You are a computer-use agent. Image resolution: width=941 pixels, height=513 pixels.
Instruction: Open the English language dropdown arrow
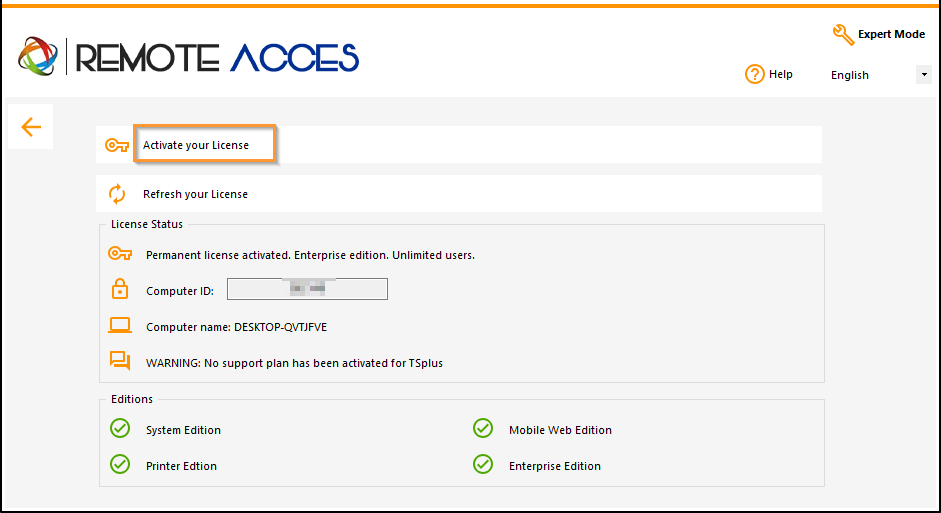(x=924, y=75)
